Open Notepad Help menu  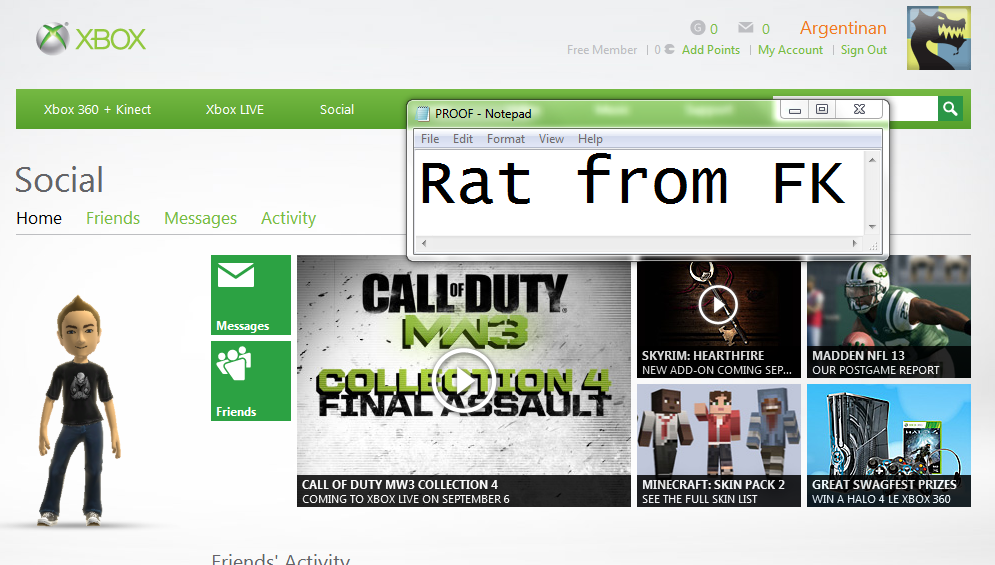pos(590,139)
